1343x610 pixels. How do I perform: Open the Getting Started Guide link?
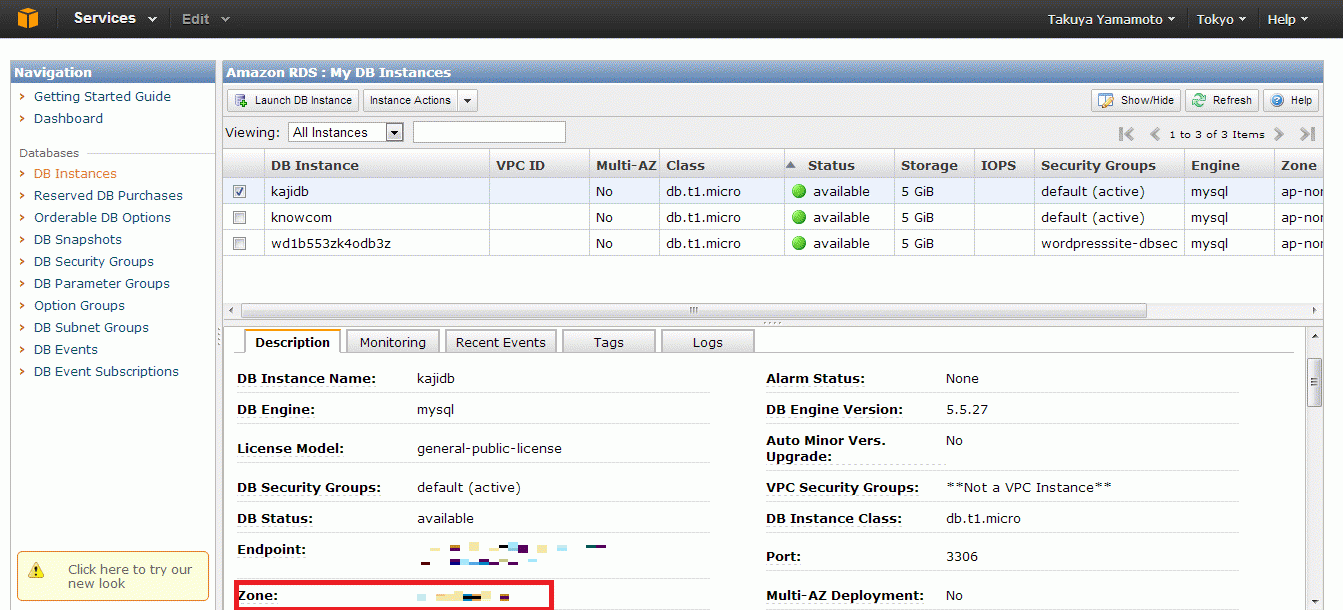(x=102, y=96)
